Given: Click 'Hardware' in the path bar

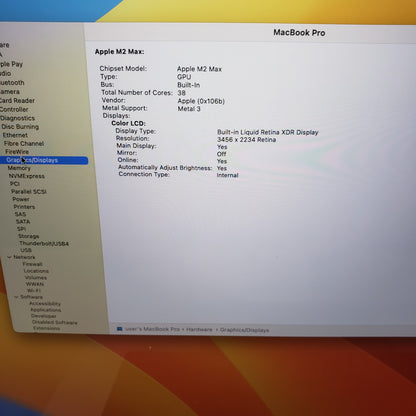Looking at the screenshot, I should [199, 330].
